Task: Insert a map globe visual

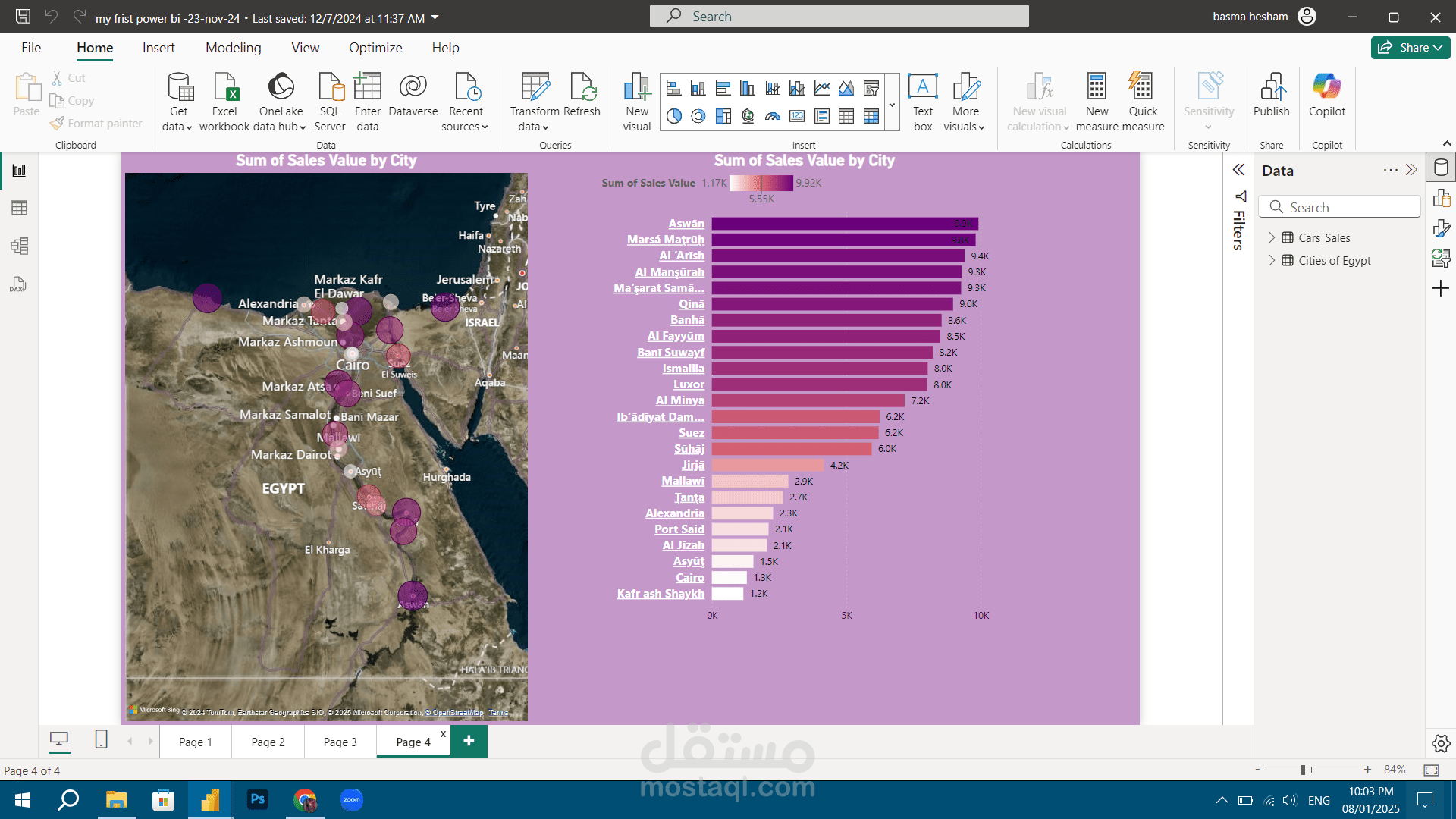Action: (x=748, y=116)
